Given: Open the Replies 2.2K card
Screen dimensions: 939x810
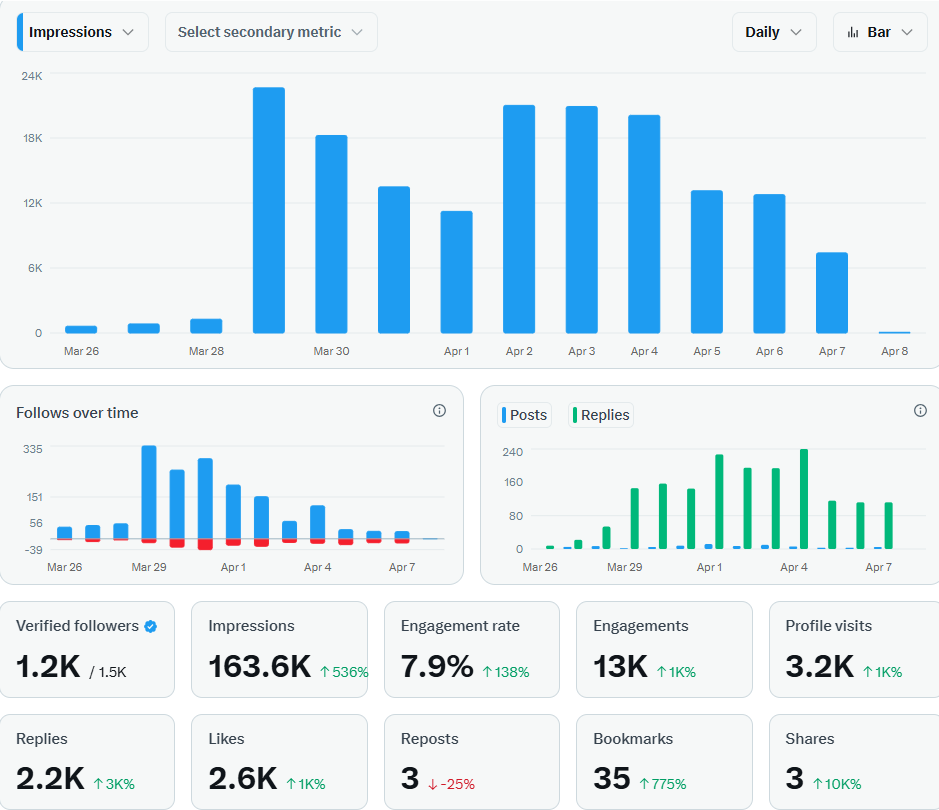Looking at the screenshot, I should [87, 762].
